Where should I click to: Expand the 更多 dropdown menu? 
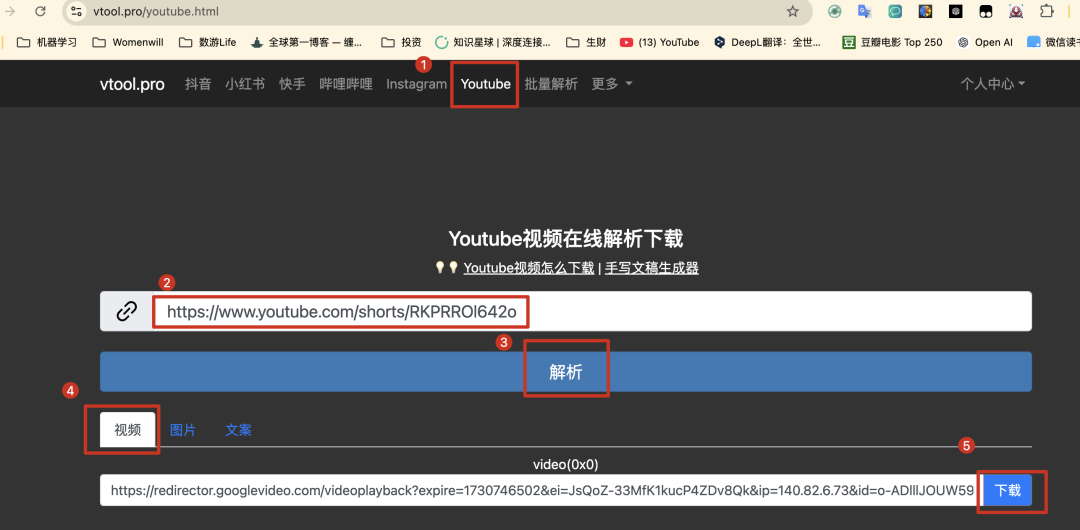(612, 84)
